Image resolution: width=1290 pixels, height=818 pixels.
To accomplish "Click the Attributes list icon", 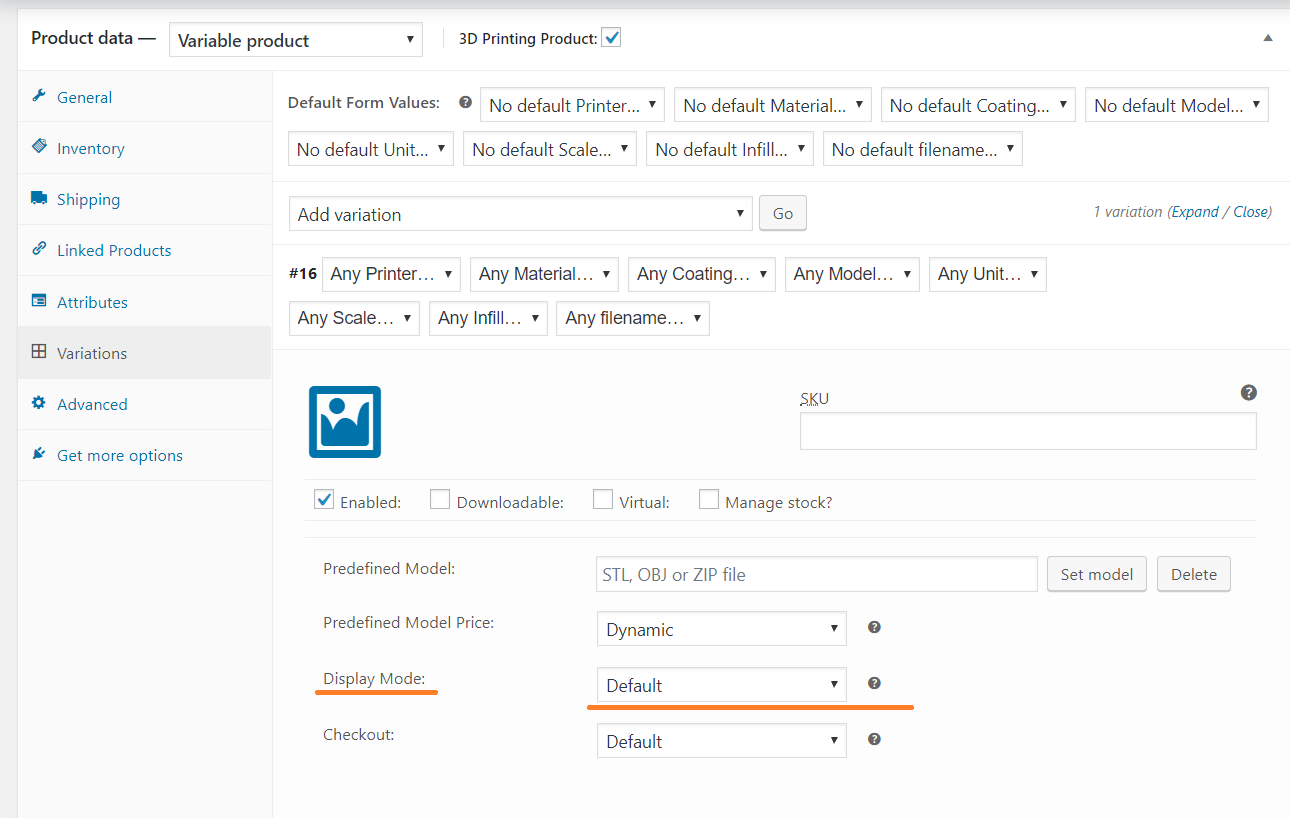I will [x=39, y=301].
